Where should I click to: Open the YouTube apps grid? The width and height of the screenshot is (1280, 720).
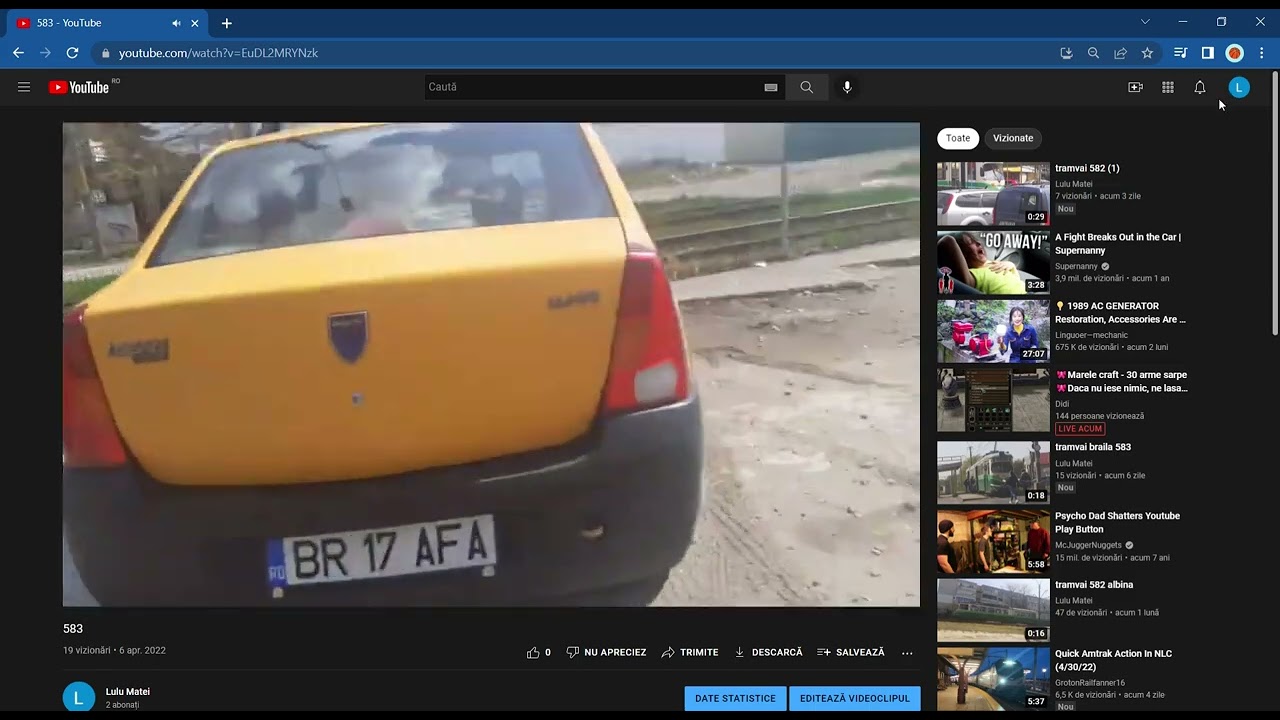tap(1167, 87)
